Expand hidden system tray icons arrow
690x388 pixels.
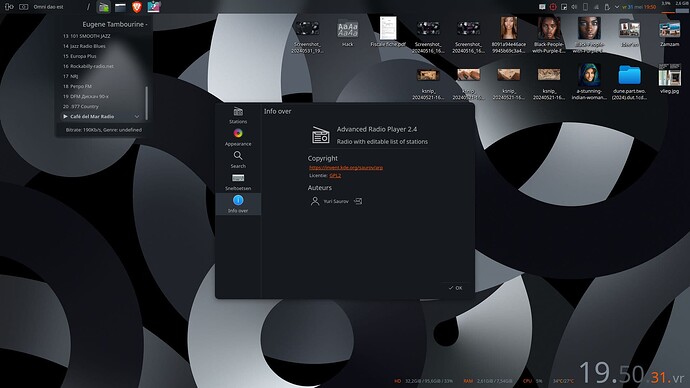click(x=617, y=7)
